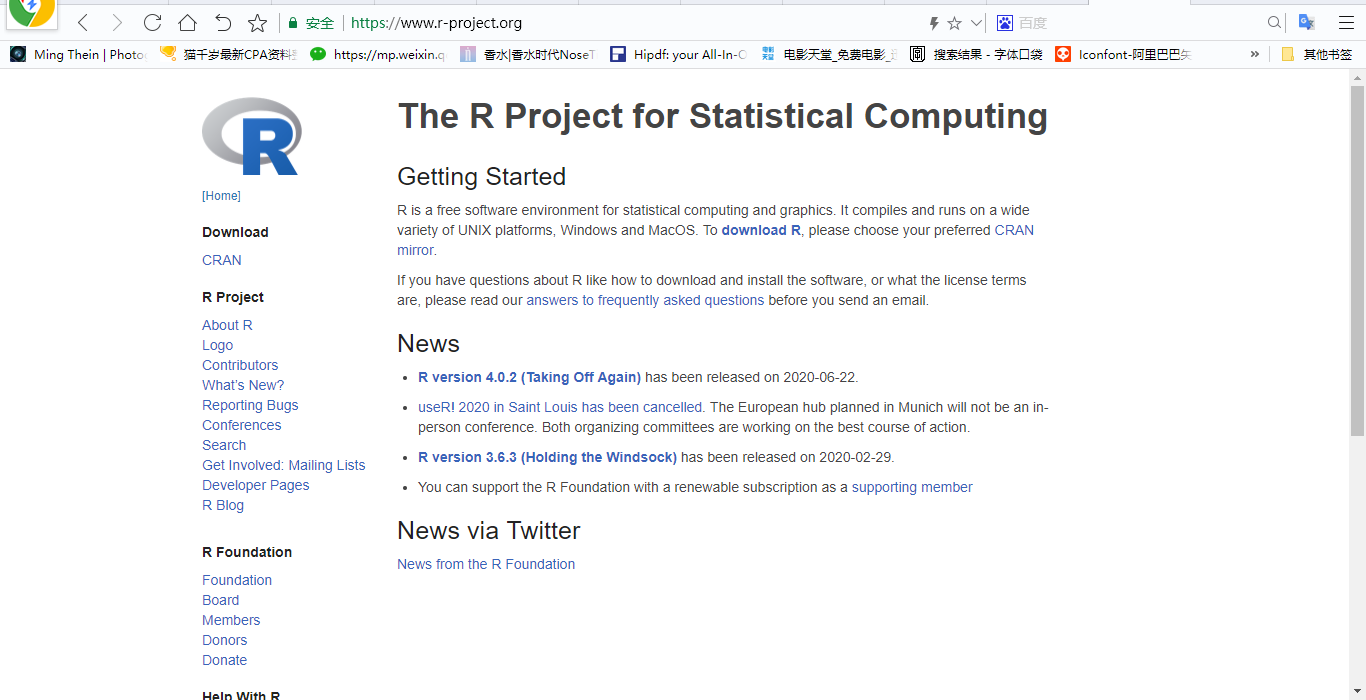
Task: Open News from the R Foundation link
Action: pos(486,564)
